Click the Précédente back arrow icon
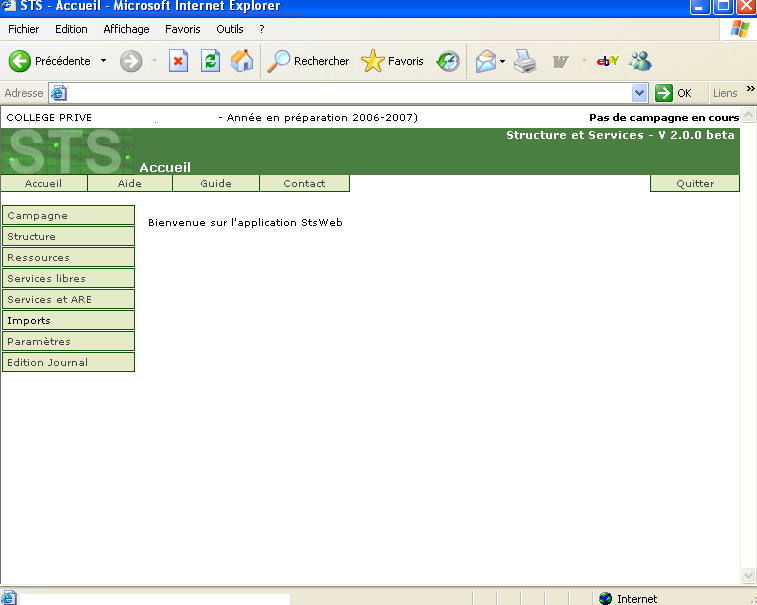This screenshot has width=757, height=605. click(x=20, y=61)
